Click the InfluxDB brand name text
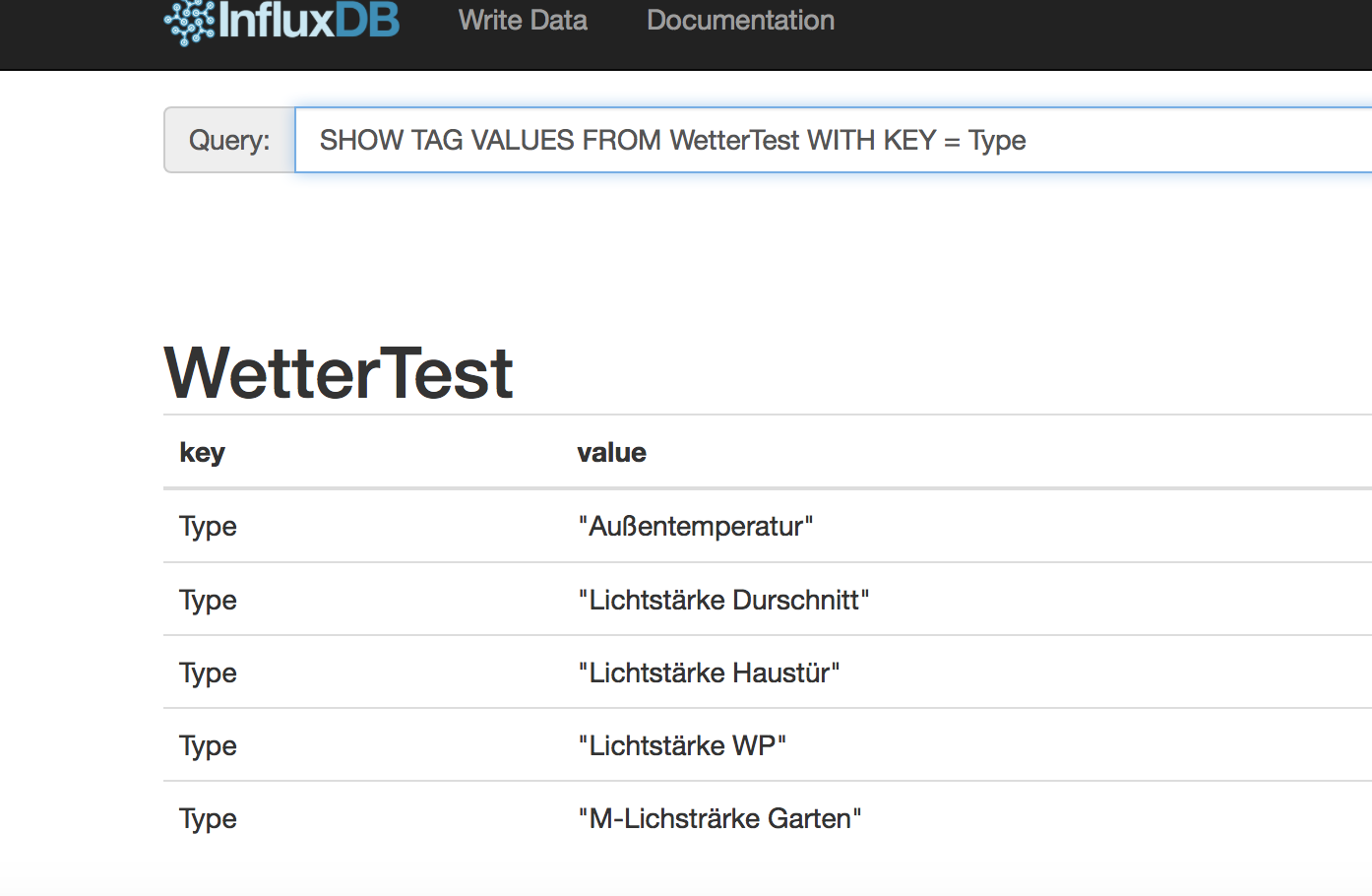This screenshot has width=1372, height=896. (x=309, y=21)
